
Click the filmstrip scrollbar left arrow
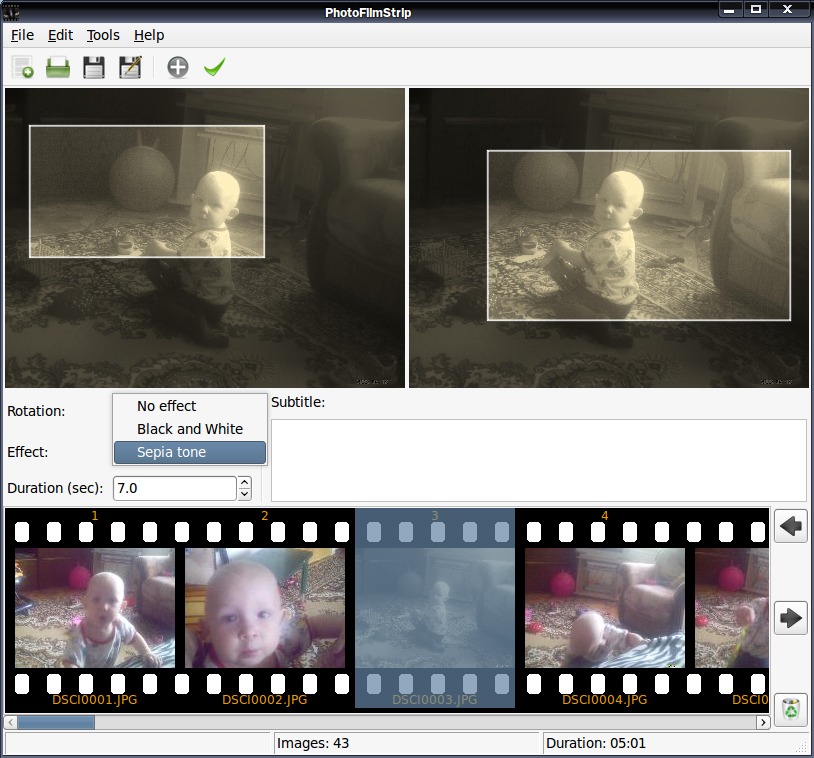click(10, 722)
